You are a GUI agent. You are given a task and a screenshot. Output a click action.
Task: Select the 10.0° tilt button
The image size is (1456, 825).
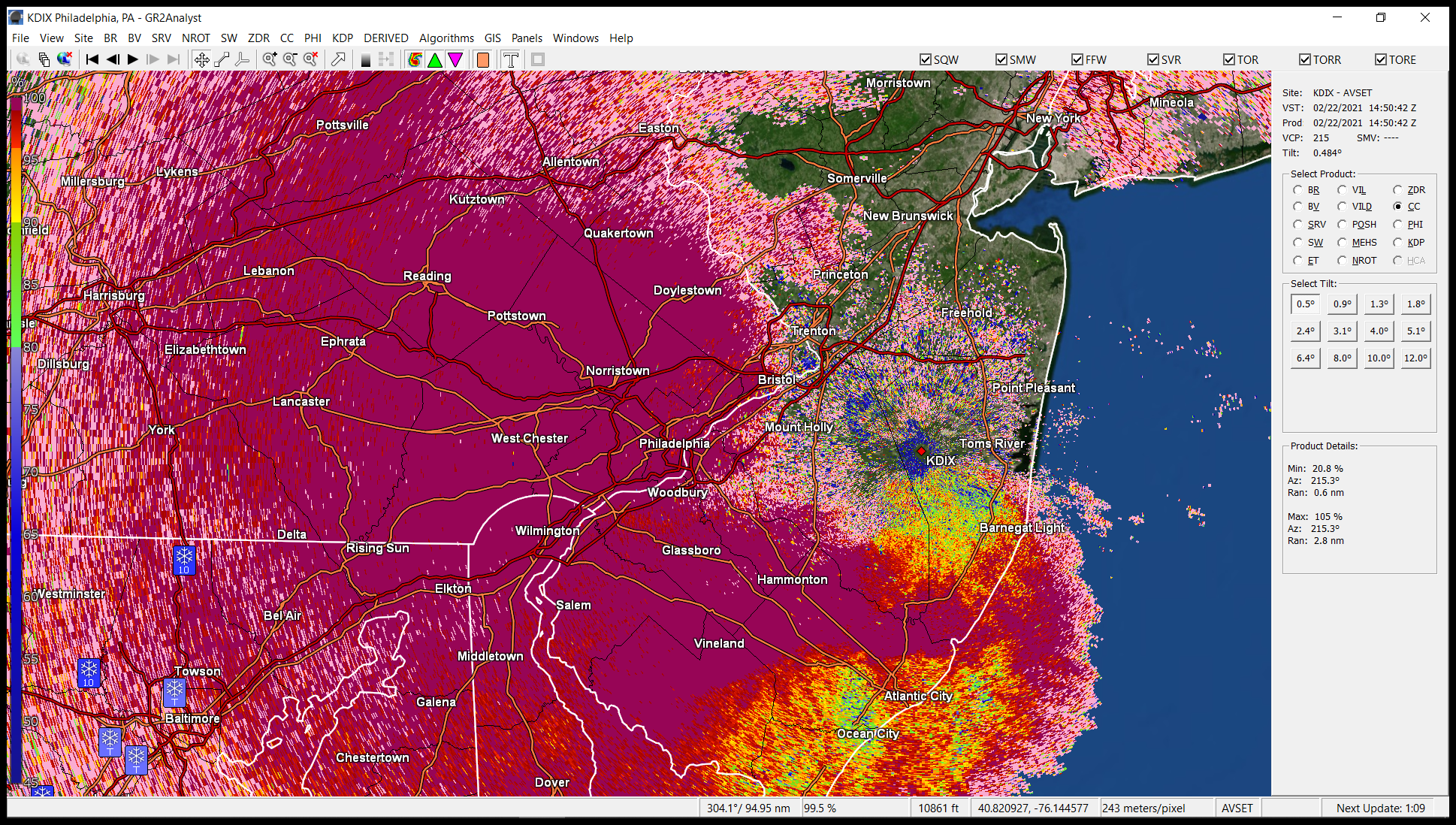click(1379, 358)
